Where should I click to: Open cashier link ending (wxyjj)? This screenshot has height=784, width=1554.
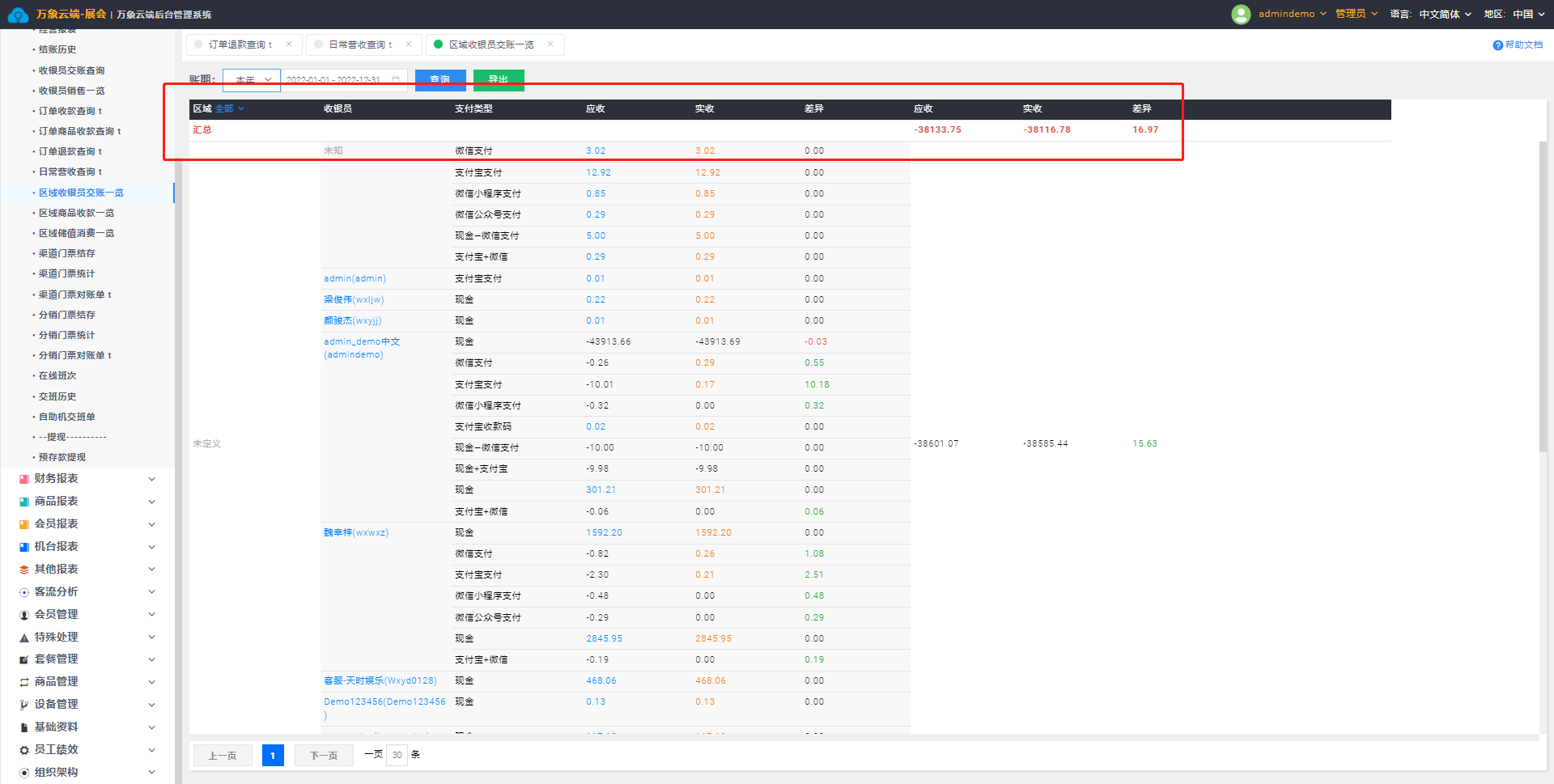tap(352, 320)
